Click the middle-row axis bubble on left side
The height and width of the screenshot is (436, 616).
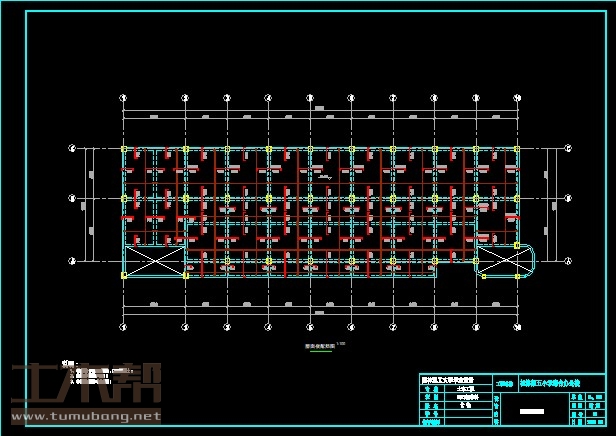coord(72,199)
